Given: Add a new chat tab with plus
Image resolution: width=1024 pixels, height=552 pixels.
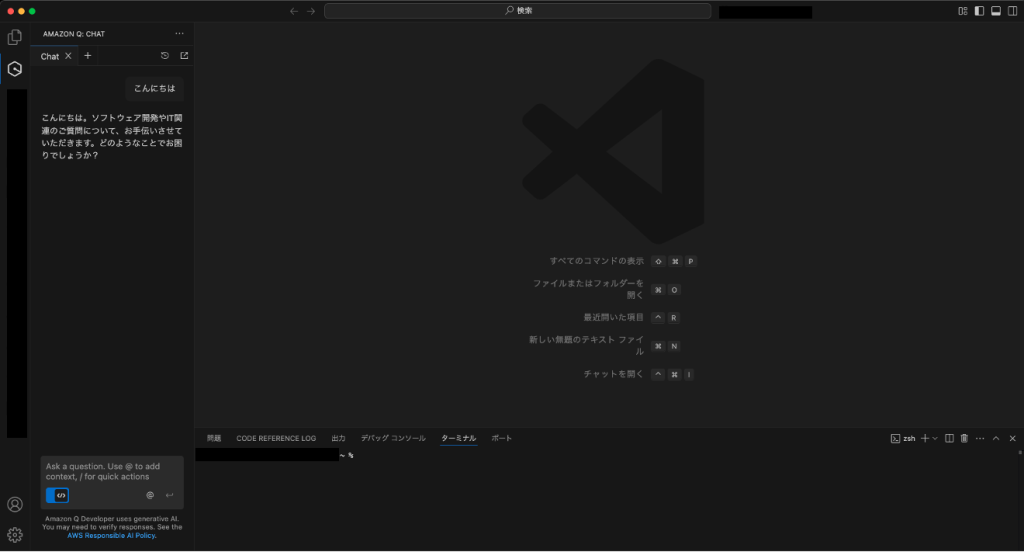Looking at the screenshot, I should [x=88, y=56].
